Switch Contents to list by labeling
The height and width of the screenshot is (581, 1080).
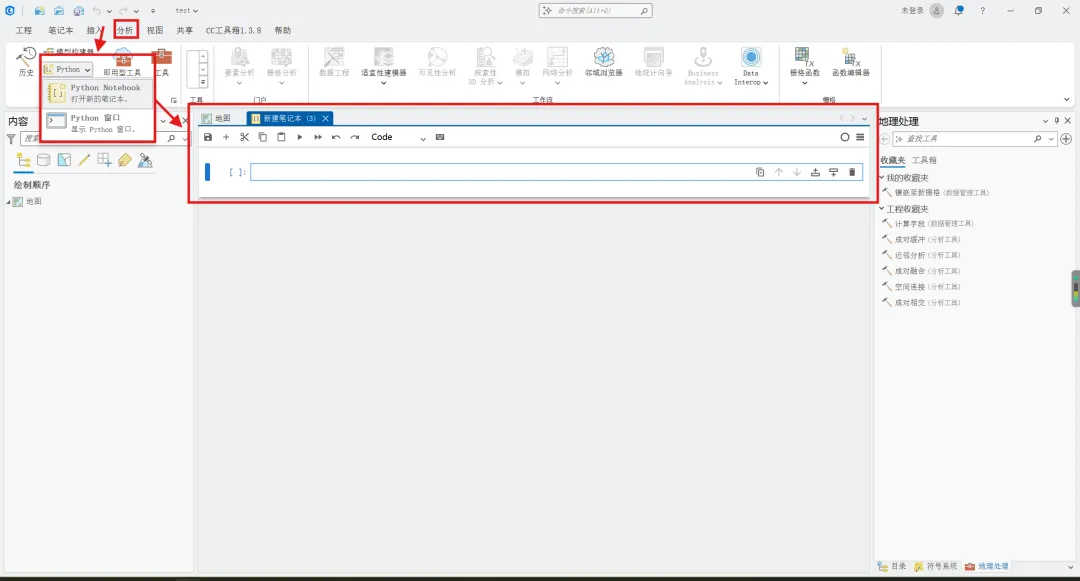125,160
